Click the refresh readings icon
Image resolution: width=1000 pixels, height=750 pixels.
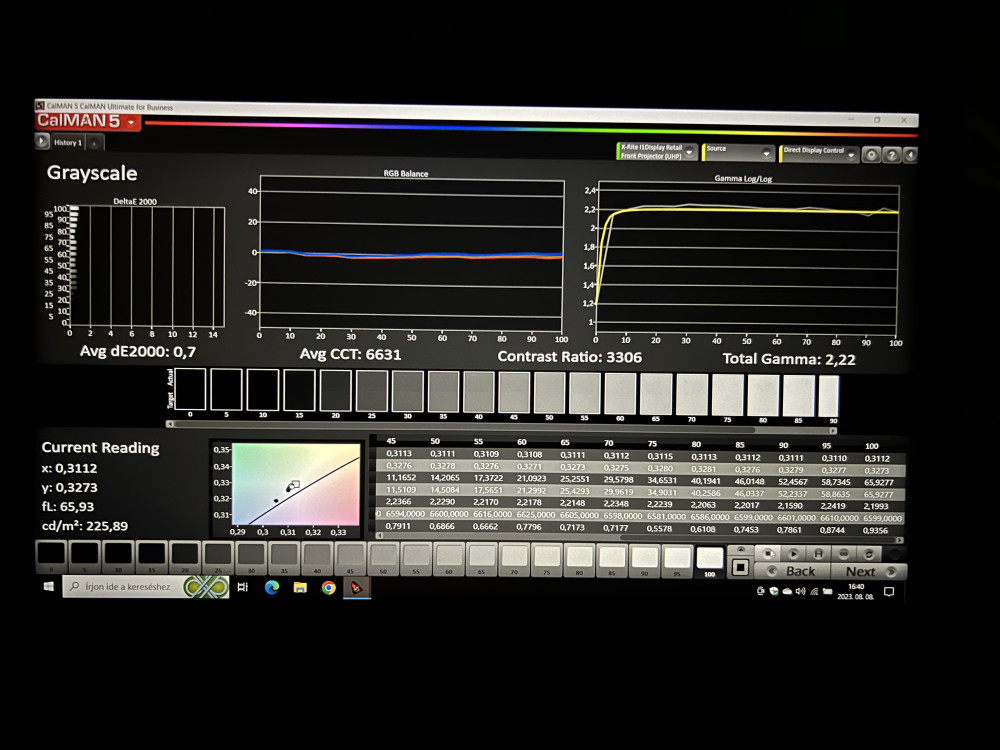click(869, 552)
